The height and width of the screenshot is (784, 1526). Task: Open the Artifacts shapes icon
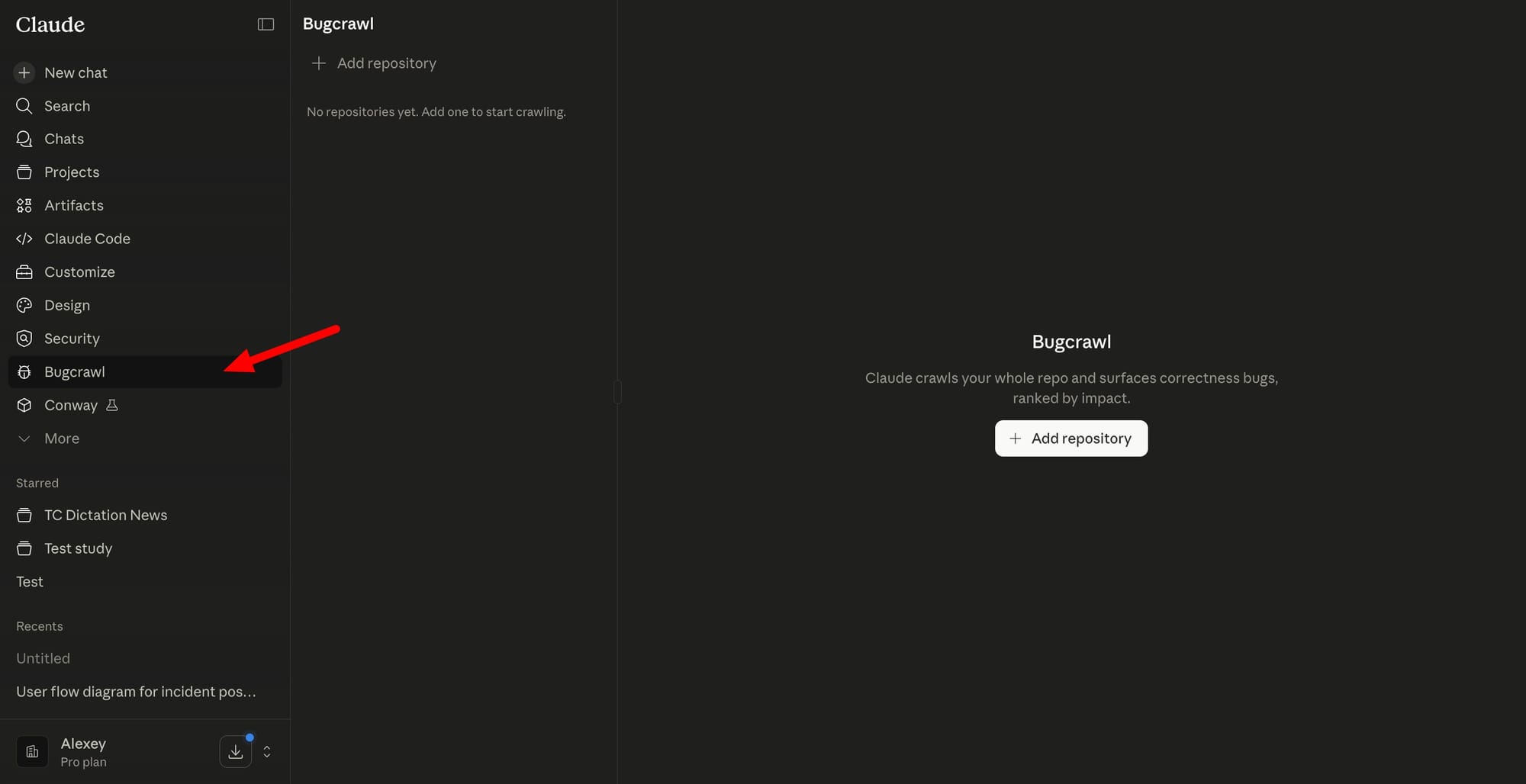click(24, 205)
